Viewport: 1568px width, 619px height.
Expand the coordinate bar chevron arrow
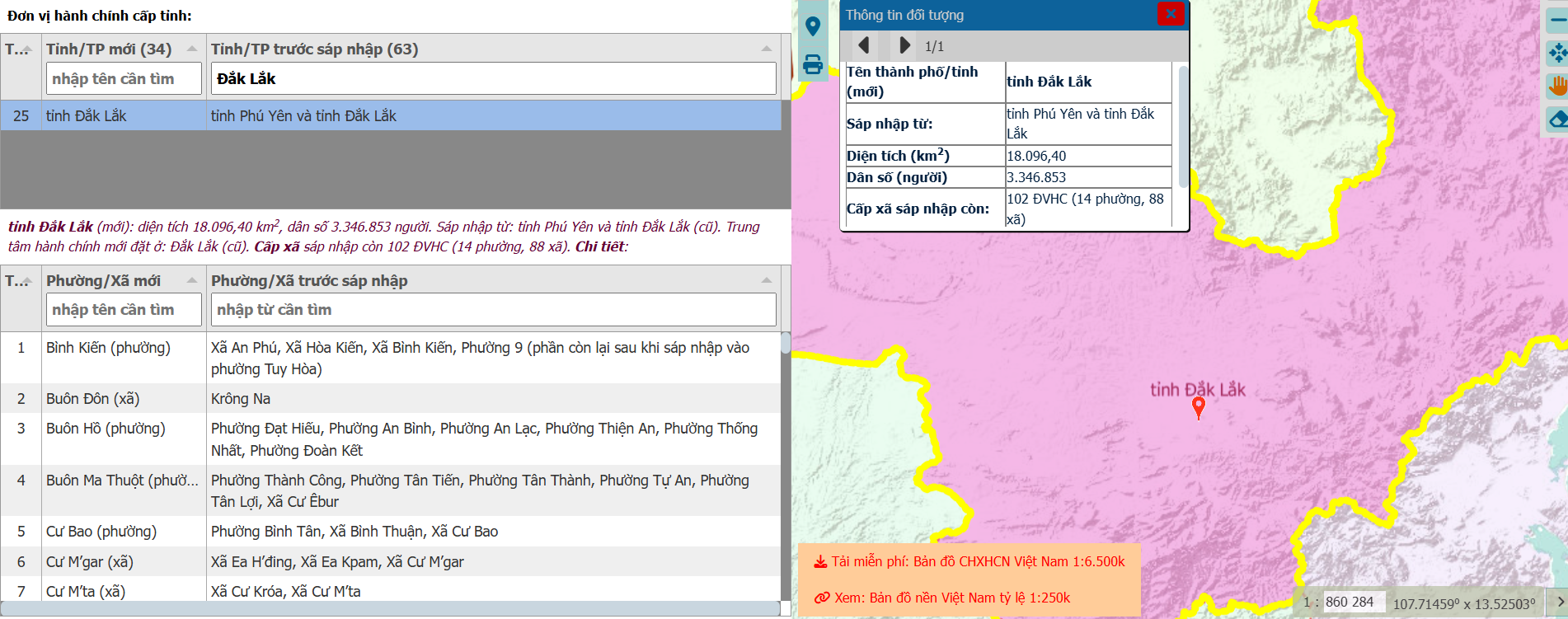1559,603
